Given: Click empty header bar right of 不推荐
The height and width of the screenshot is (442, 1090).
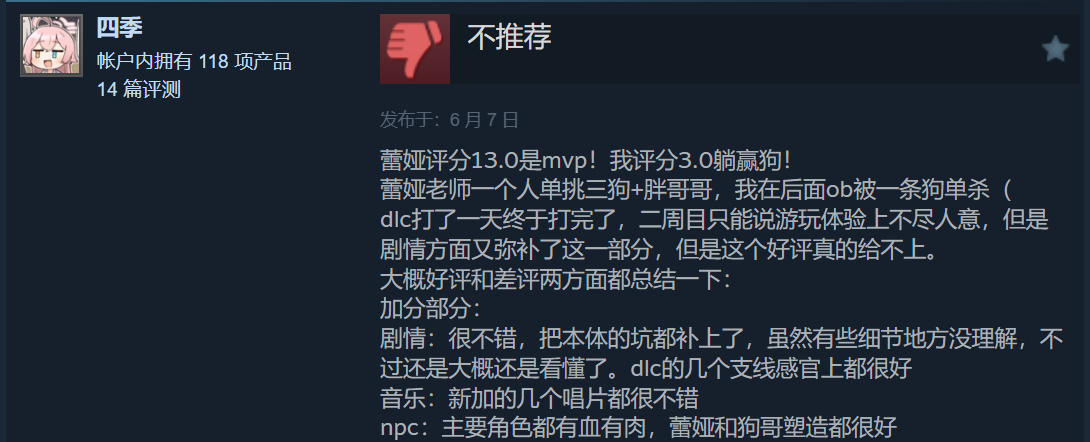Looking at the screenshot, I should (792, 49).
